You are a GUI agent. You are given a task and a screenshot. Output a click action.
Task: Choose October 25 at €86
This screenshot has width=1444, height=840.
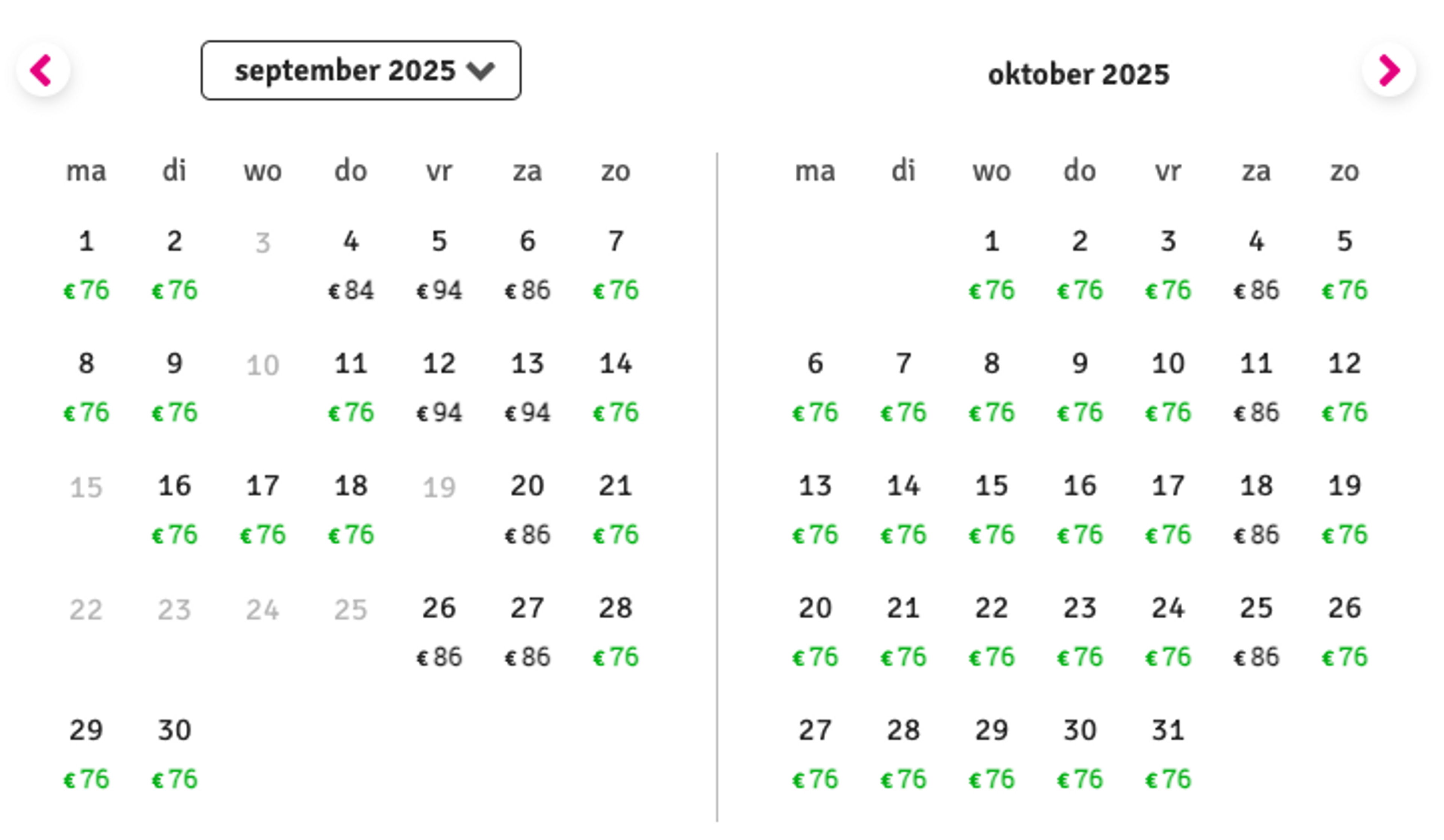pos(1257,632)
